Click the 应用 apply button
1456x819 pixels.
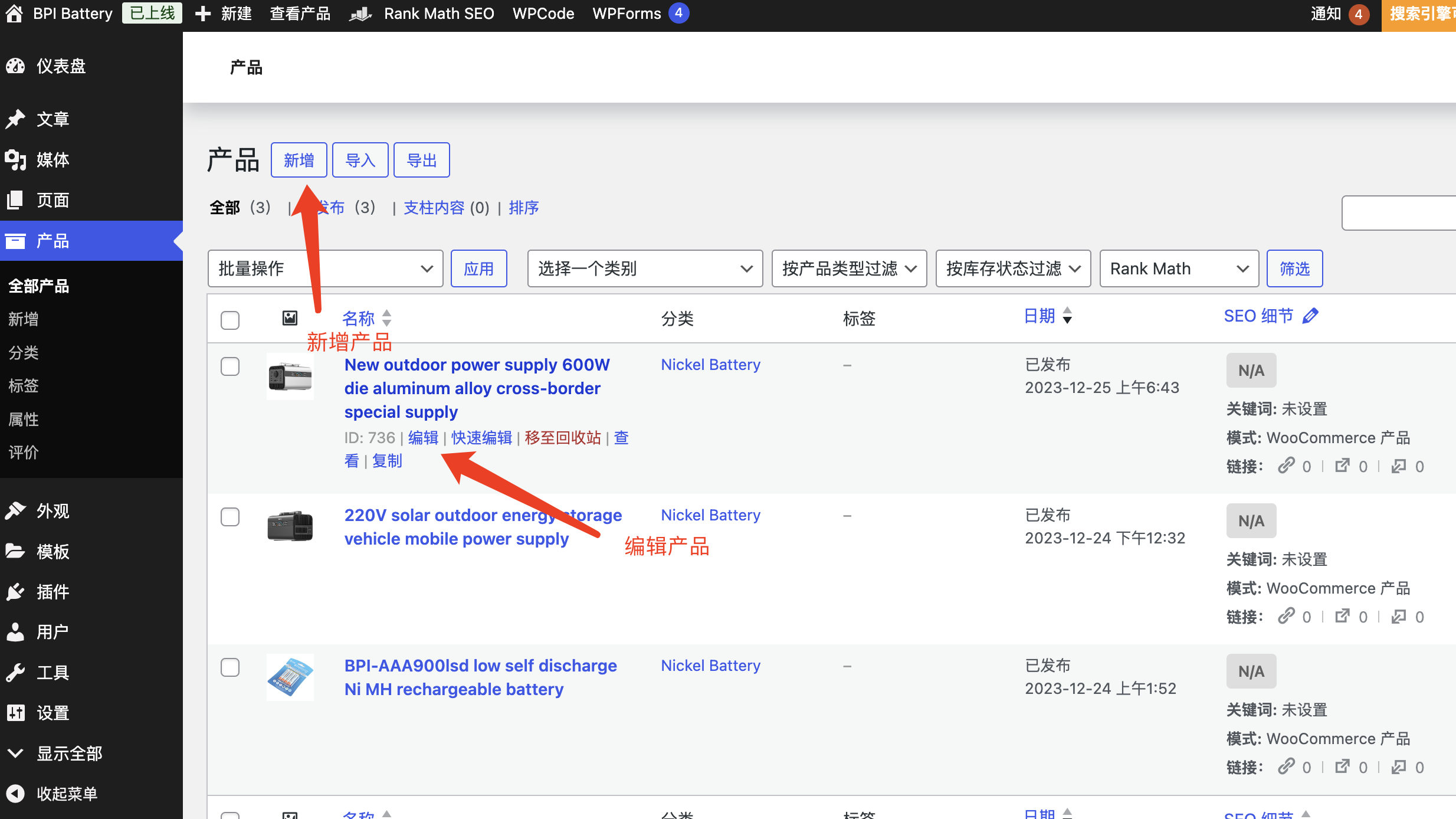pyautogui.click(x=479, y=268)
